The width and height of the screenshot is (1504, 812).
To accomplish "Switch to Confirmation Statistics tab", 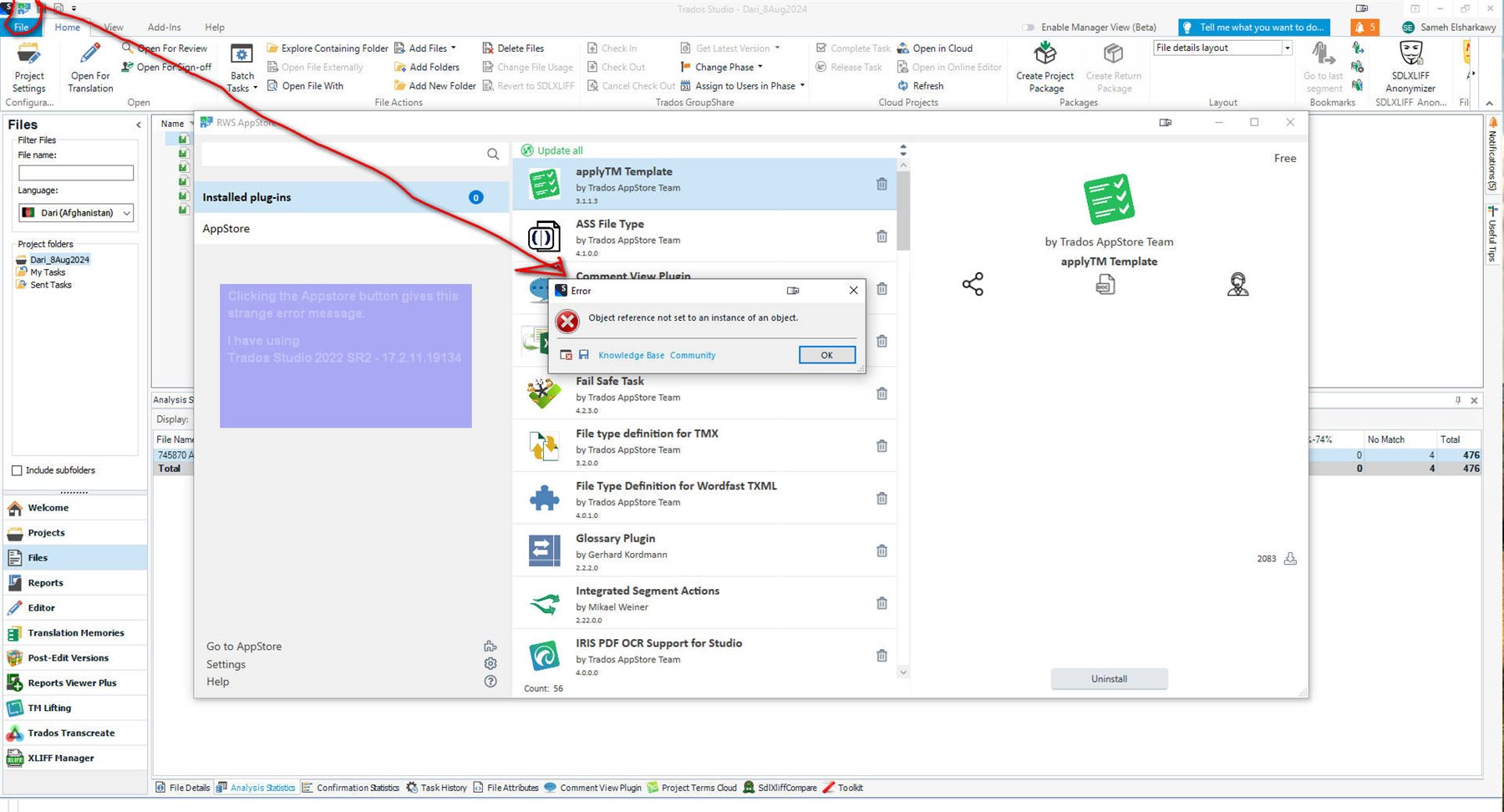I will [350, 788].
